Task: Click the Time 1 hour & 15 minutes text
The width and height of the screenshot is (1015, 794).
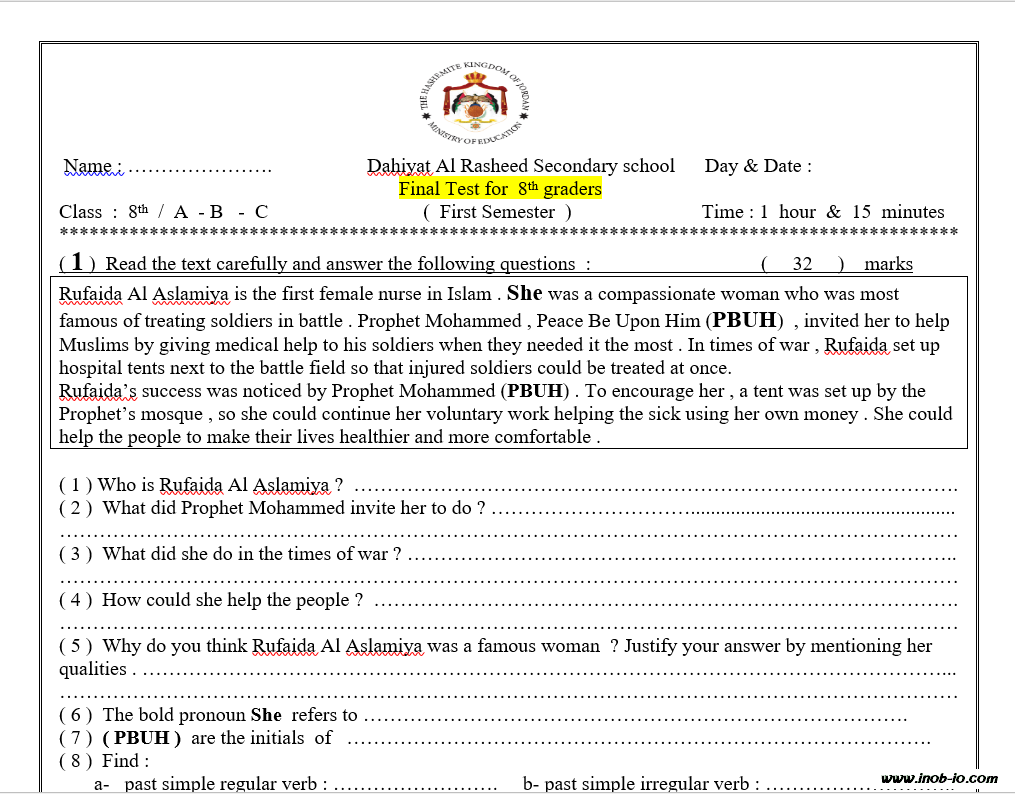Action: click(822, 212)
